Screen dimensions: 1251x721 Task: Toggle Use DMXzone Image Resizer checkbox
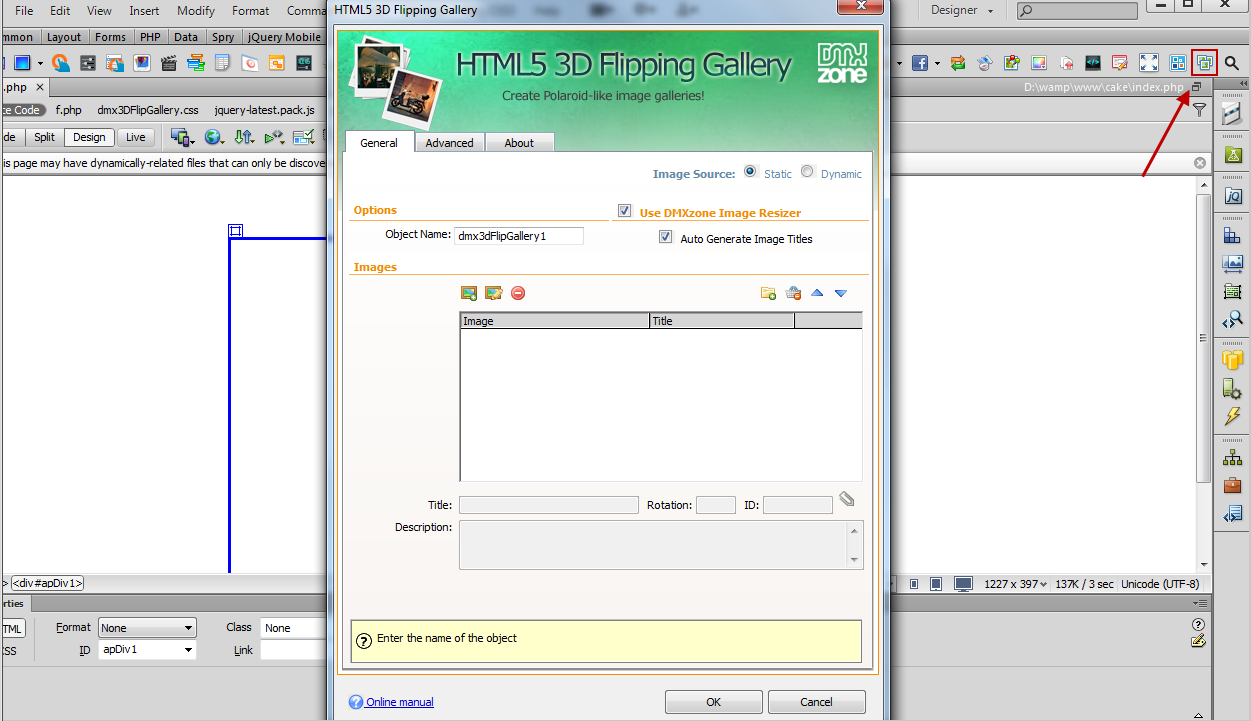coord(625,211)
